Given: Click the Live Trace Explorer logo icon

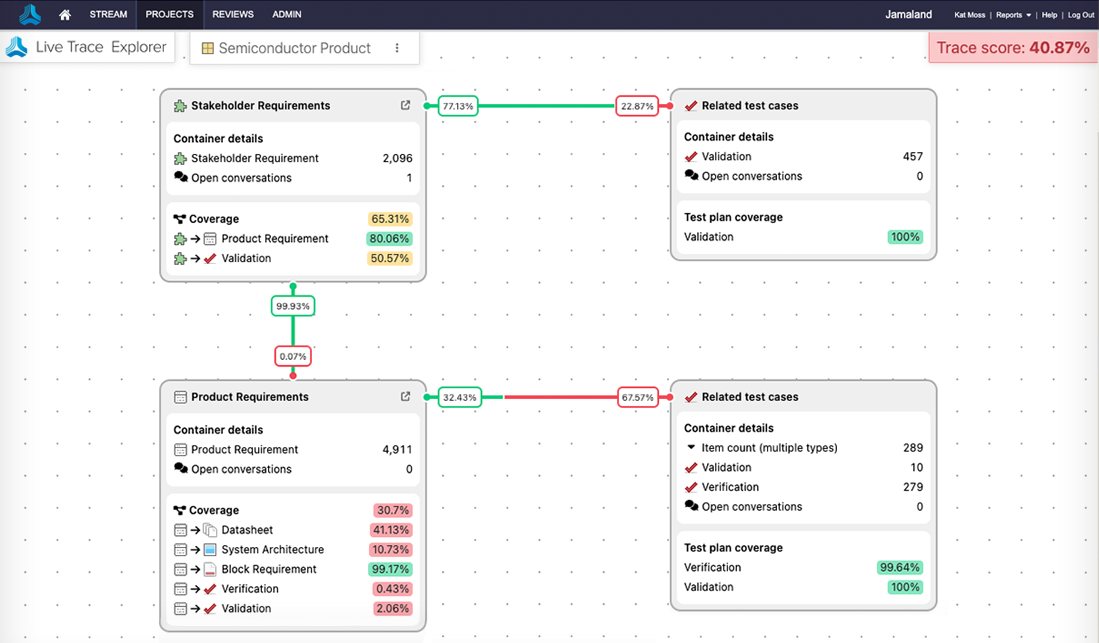Looking at the screenshot, I should click(16, 48).
